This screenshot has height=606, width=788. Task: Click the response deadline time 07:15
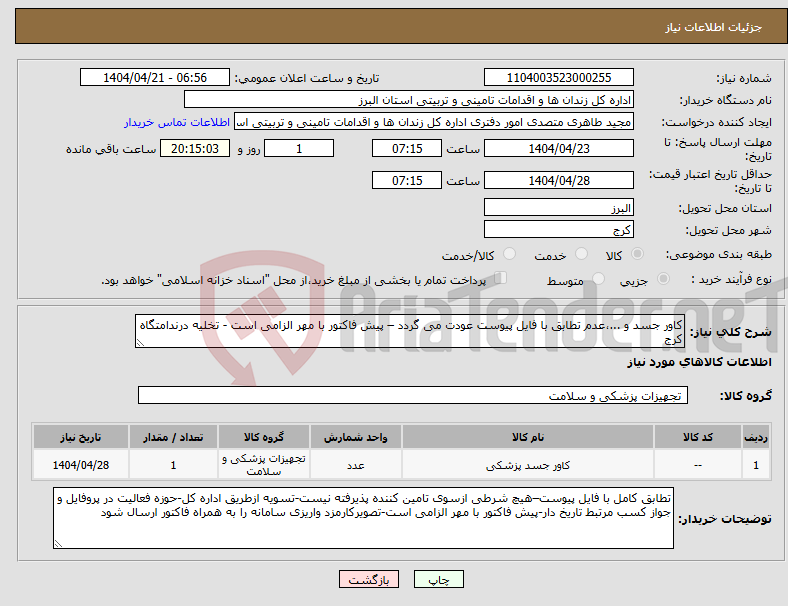point(407,148)
